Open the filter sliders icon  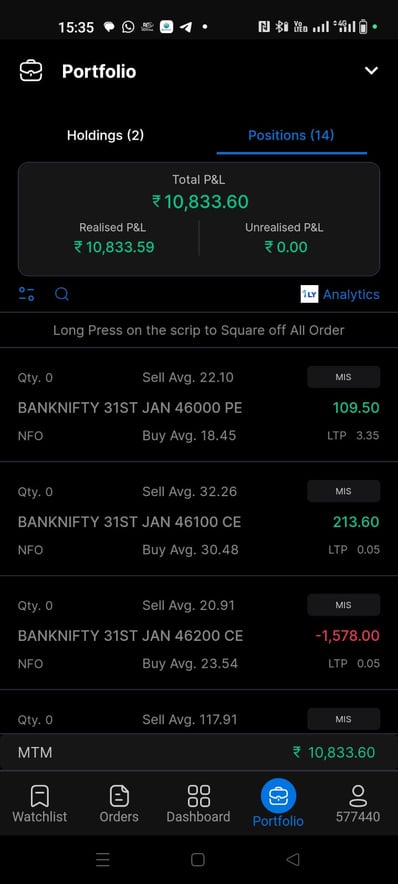click(26, 294)
